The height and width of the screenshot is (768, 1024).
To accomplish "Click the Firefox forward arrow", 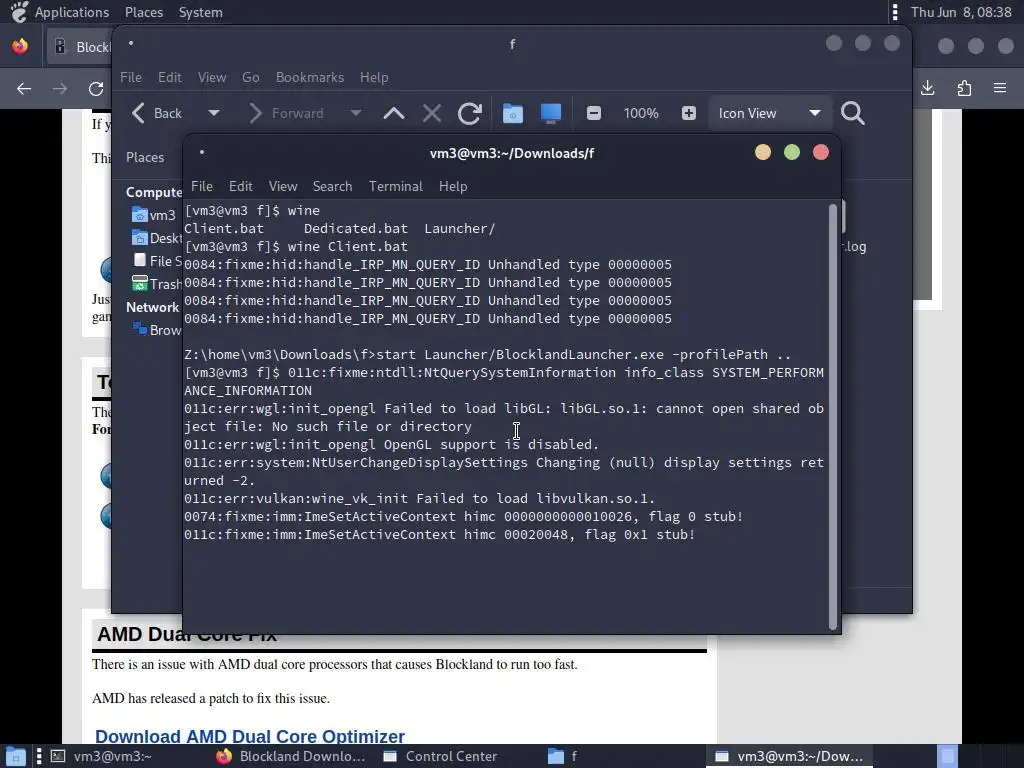I will click(x=59, y=89).
